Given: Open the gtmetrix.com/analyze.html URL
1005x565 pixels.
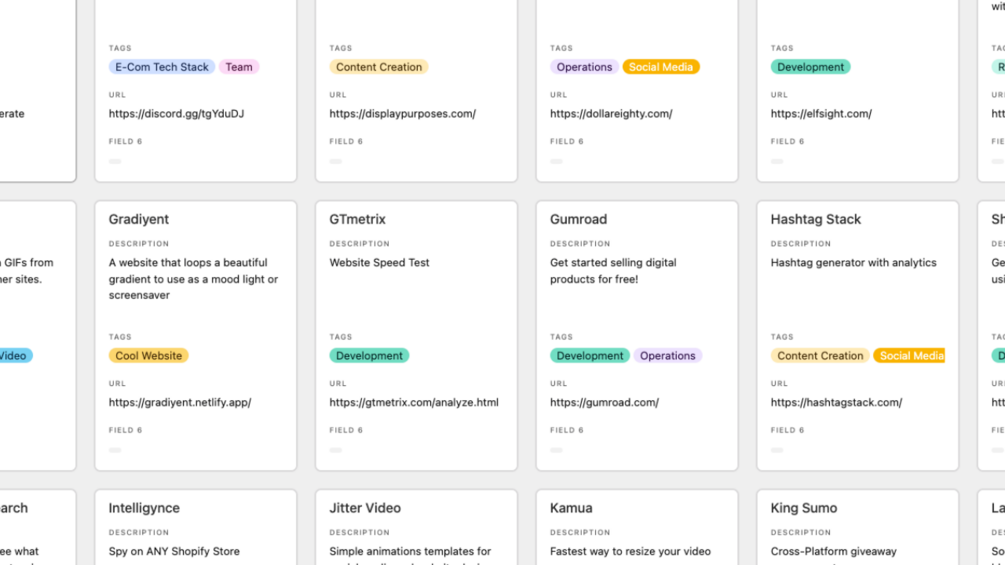Looking at the screenshot, I should [x=414, y=403].
